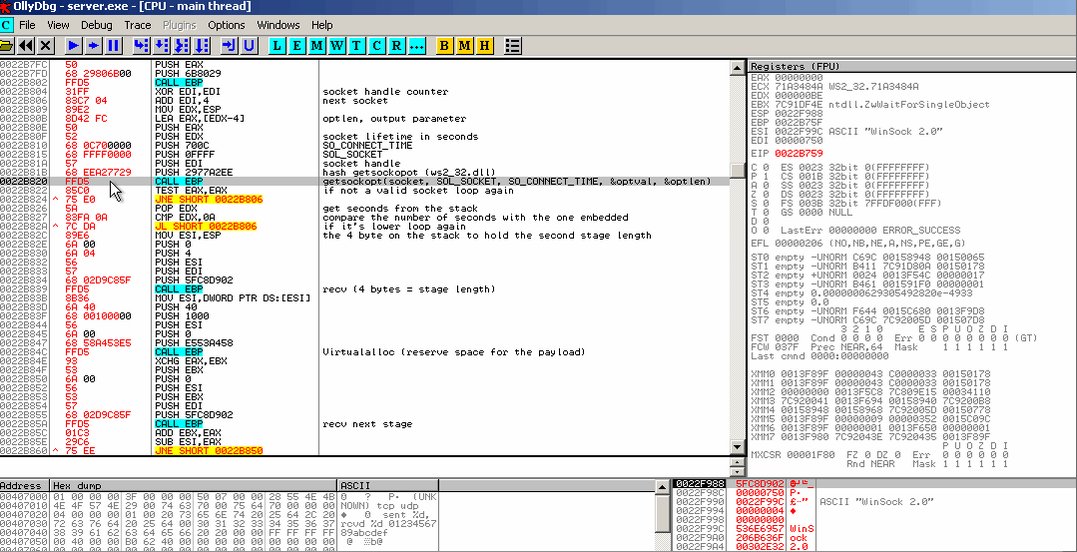The width and height of the screenshot is (1077, 552).
Task: Select the PUSH E553A458 instruction row
Action: tap(365, 343)
